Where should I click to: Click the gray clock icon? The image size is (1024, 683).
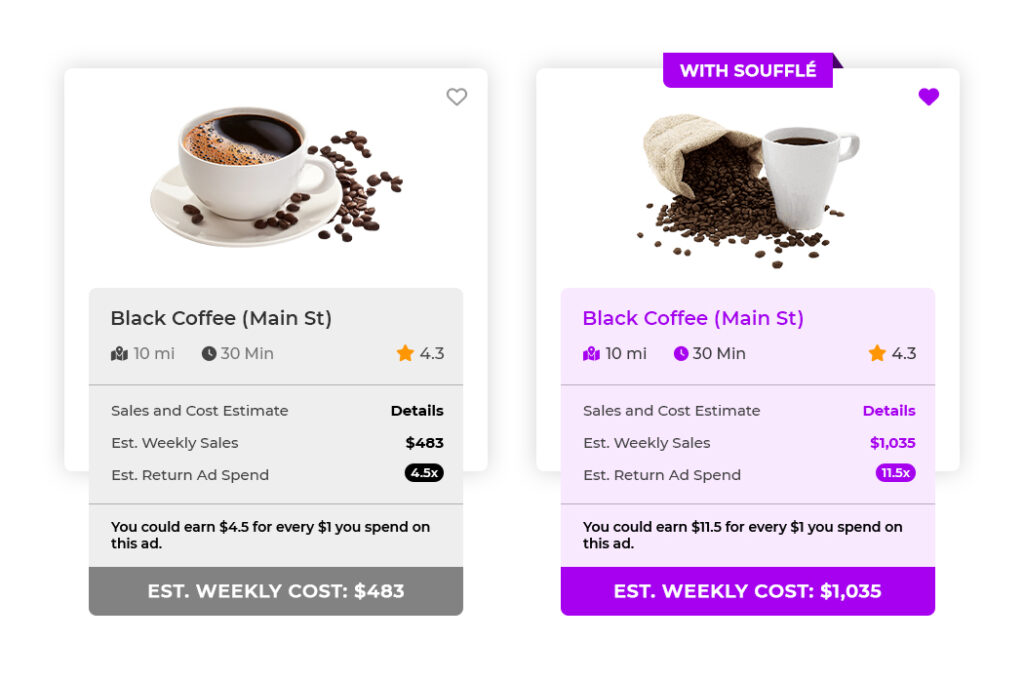click(x=208, y=354)
